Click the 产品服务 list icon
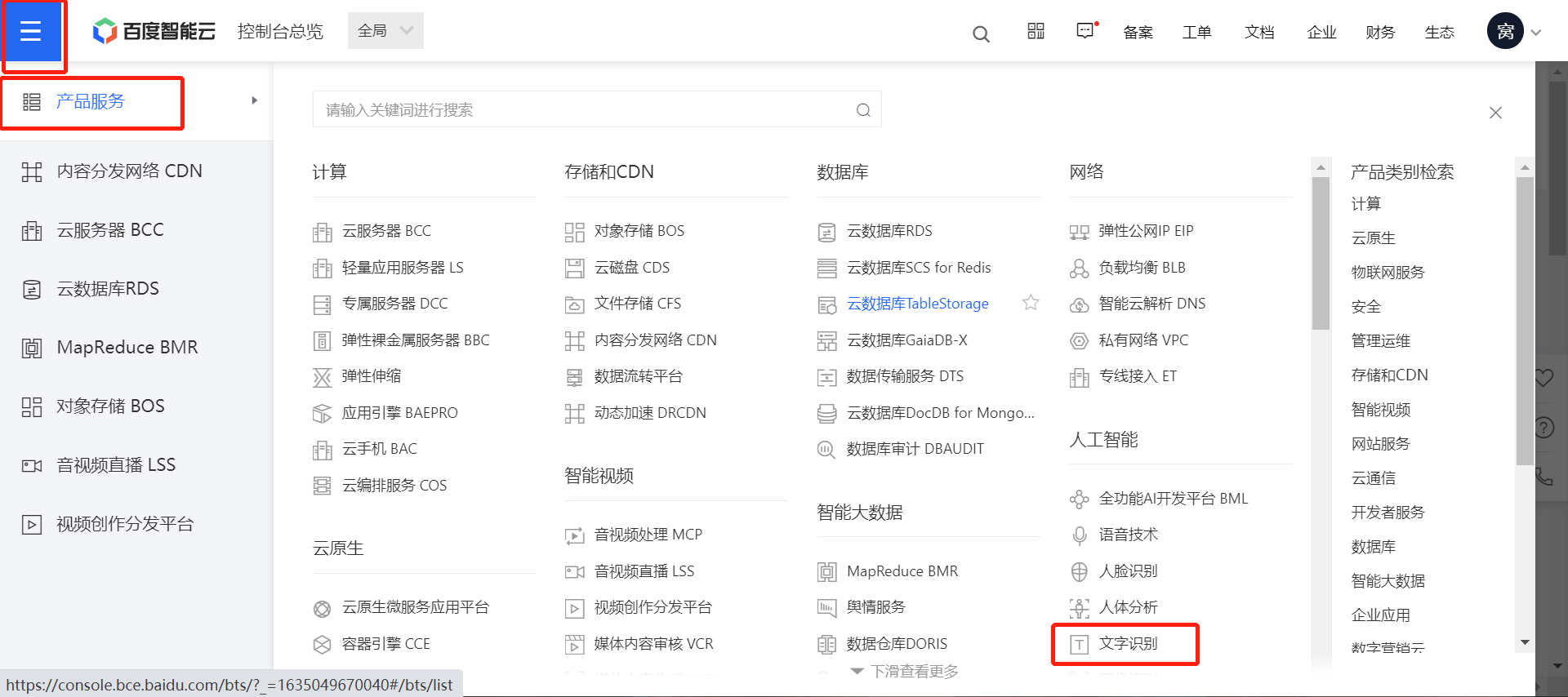 point(32,102)
